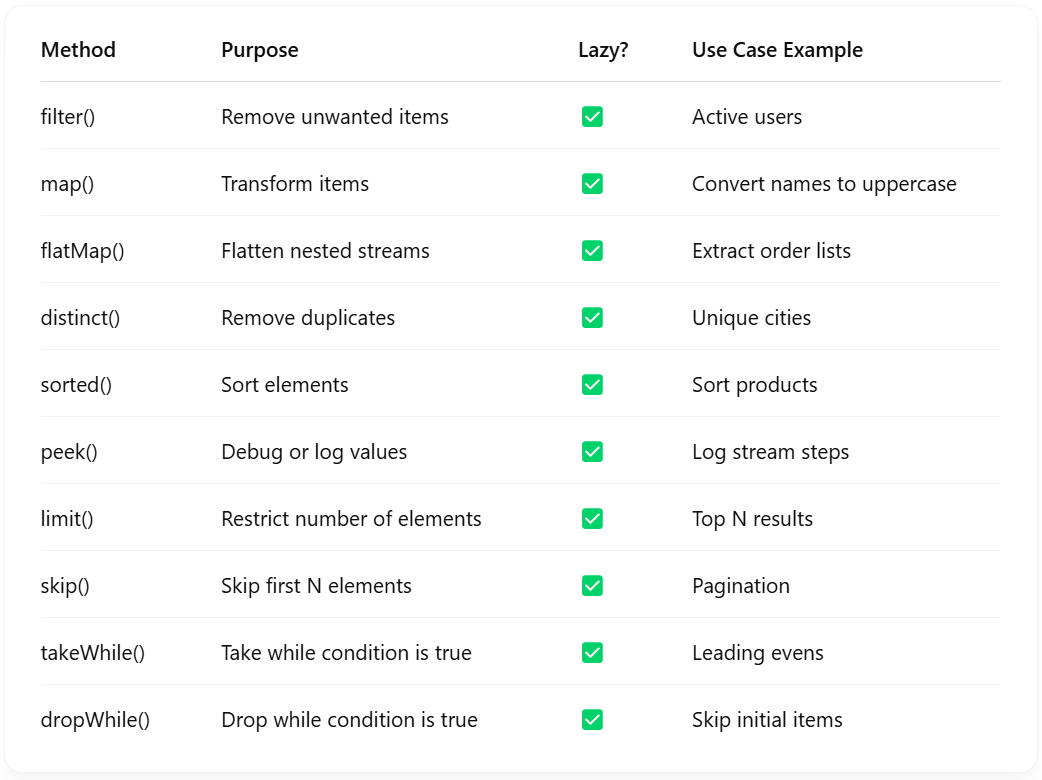Click the green checkmark beside flatMap()

[x=592, y=251]
